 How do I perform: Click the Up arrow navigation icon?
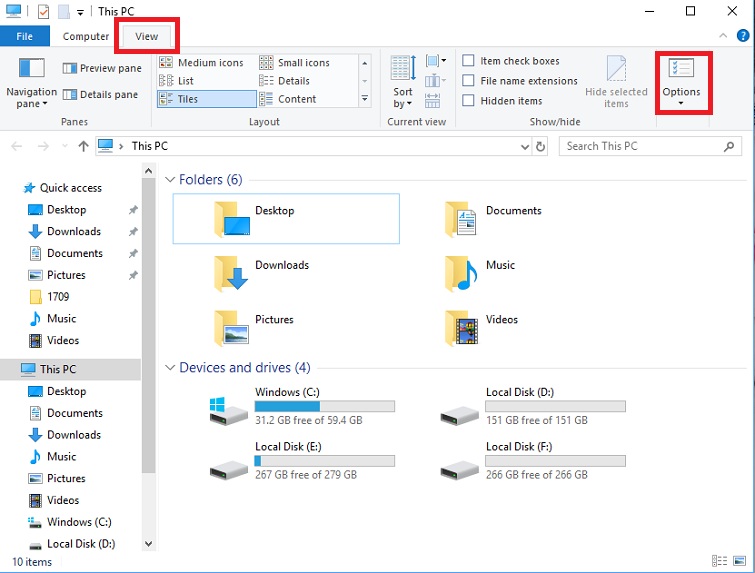point(83,146)
